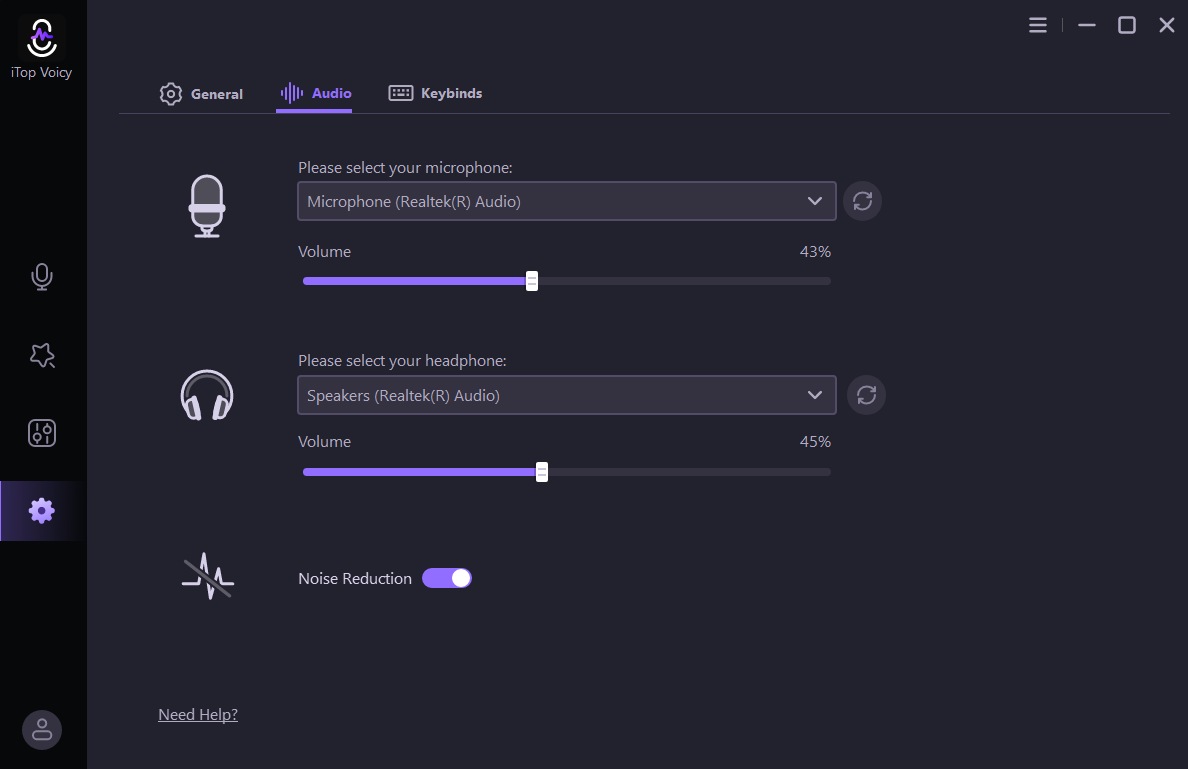Viewport: 1188px width, 769px height.
Task: Switch to the General tab
Action: click(201, 93)
